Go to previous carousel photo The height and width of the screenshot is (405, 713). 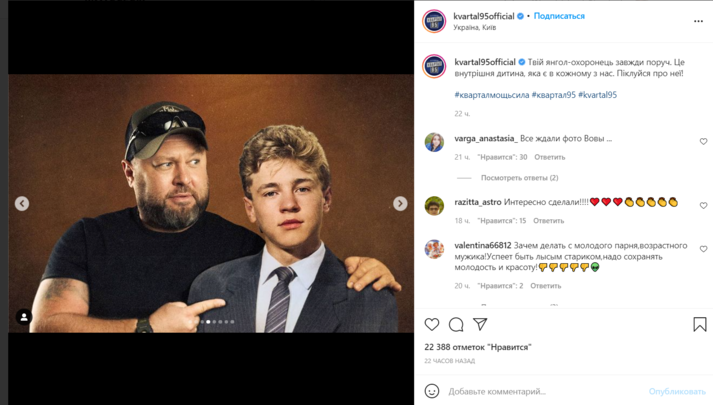coord(22,203)
